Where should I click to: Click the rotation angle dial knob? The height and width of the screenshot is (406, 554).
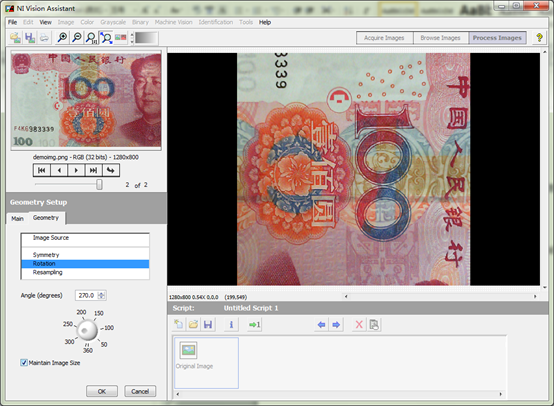[87, 330]
